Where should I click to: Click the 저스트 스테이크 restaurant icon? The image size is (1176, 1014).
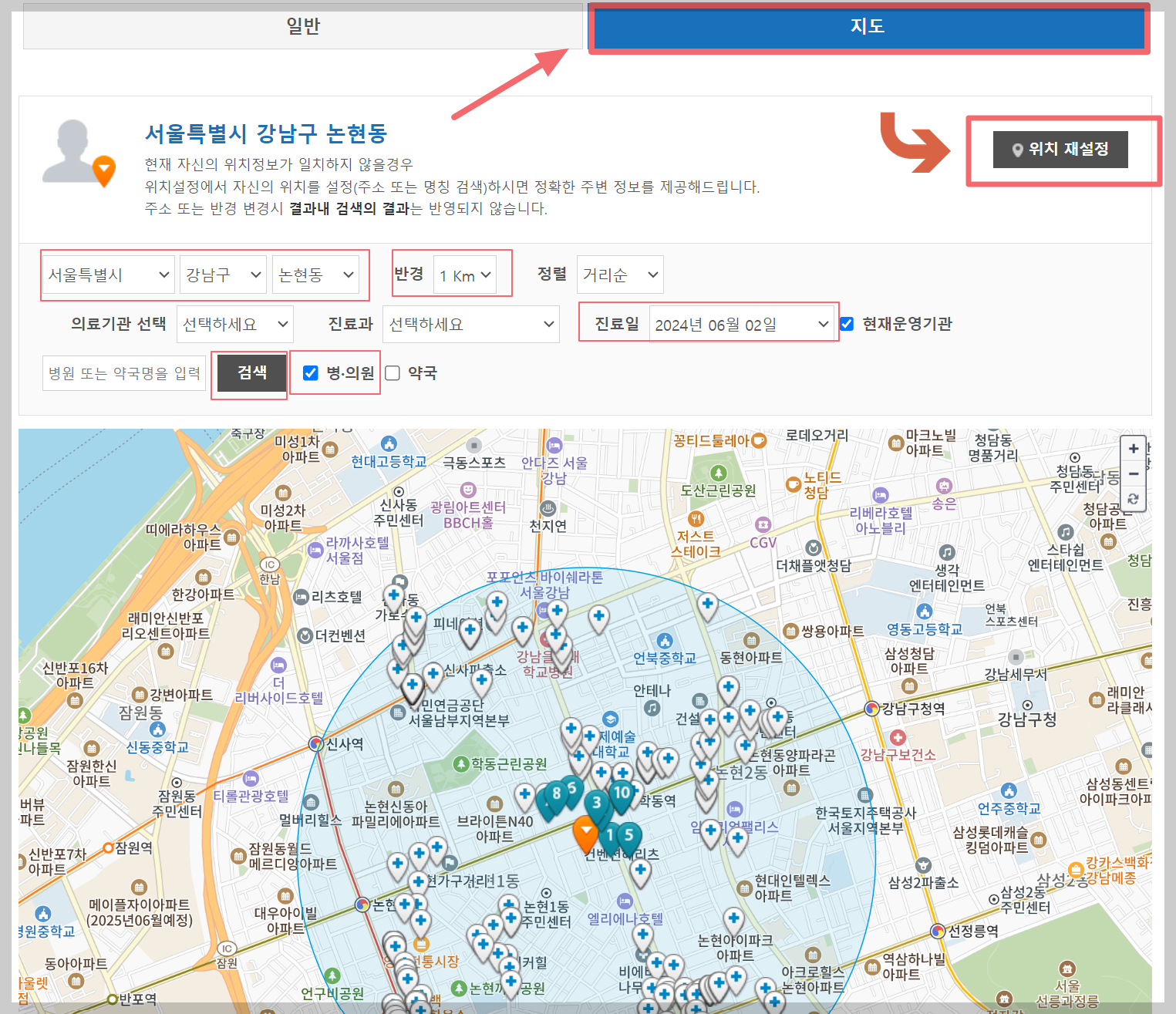(696, 518)
